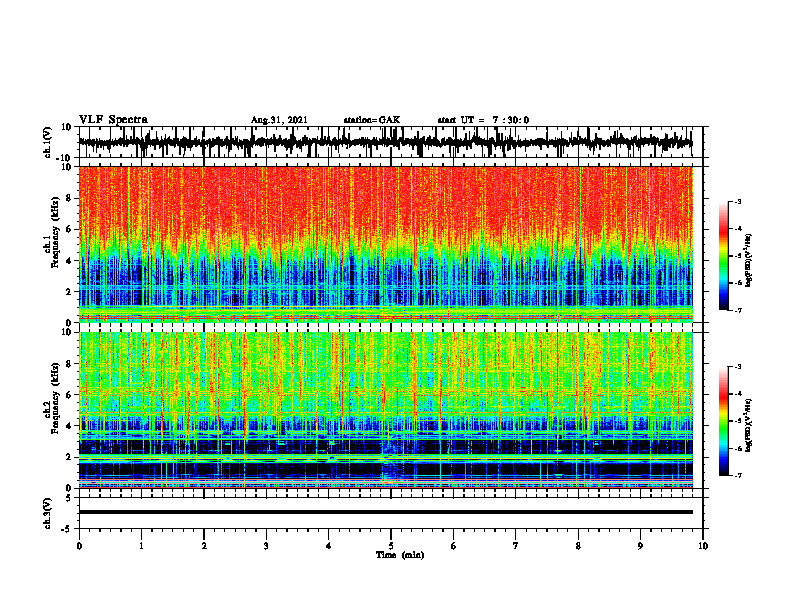The image size is (792, 612).
Task: Click the log(PSD) label of ch.2 colorbar
Action: (x=749, y=426)
